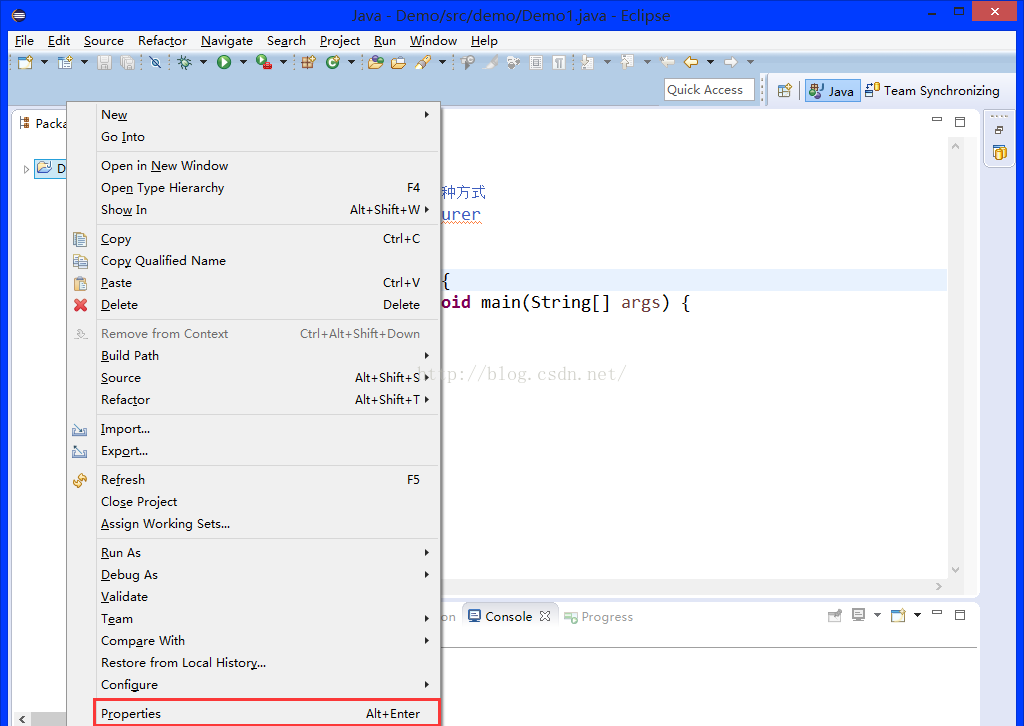
Task: Click Import... in context menu
Action: coord(267,428)
